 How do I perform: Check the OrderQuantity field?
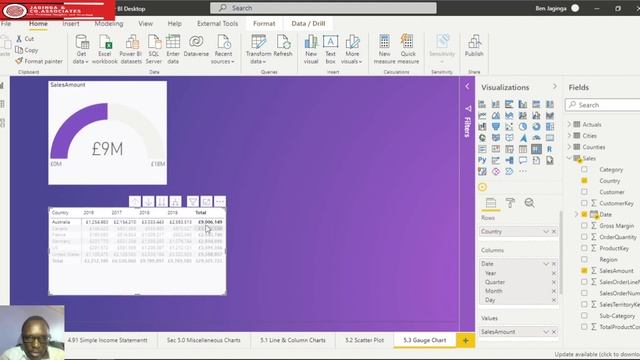(x=584, y=237)
